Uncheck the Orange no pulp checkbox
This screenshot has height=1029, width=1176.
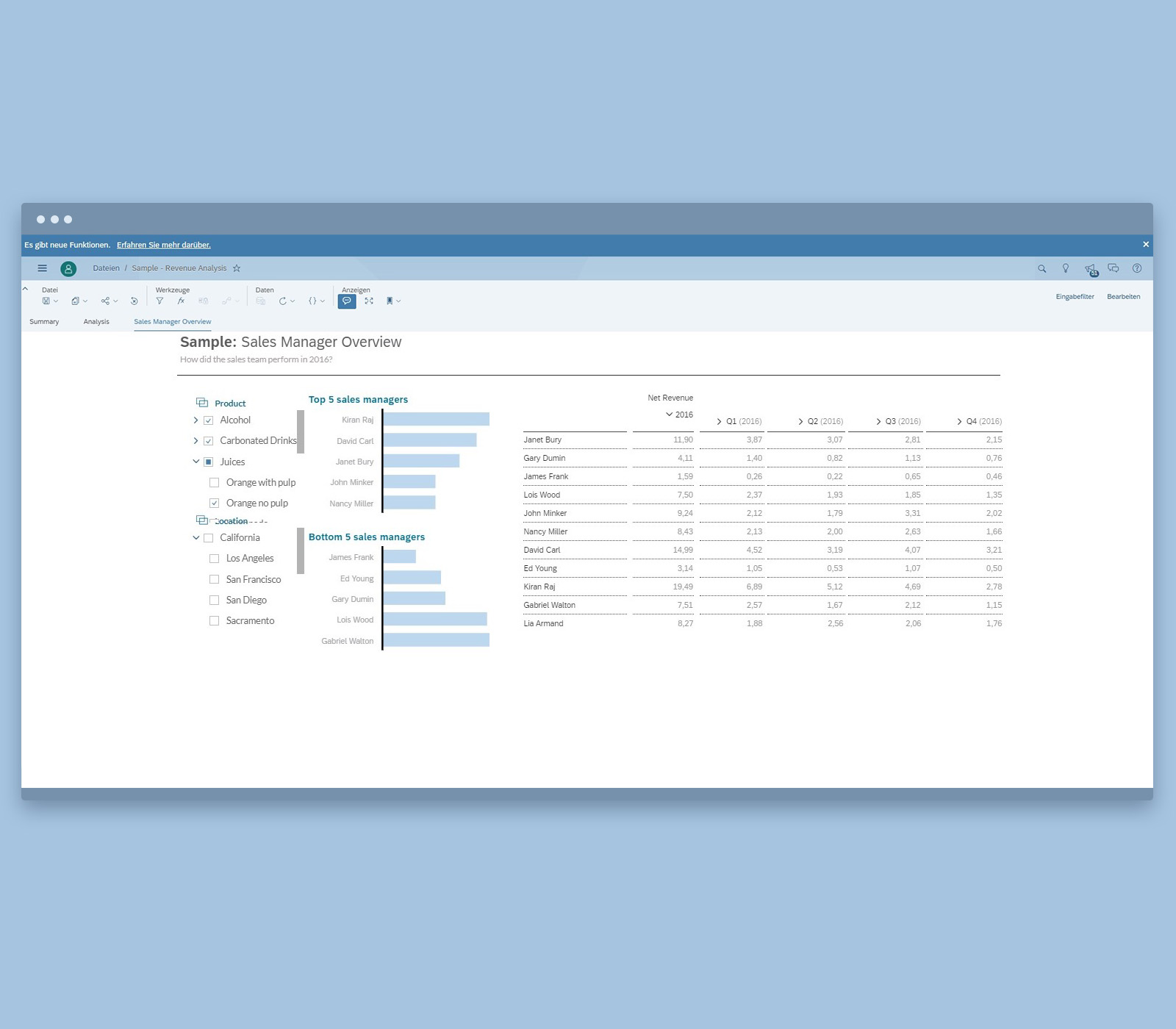pos(215,503)
